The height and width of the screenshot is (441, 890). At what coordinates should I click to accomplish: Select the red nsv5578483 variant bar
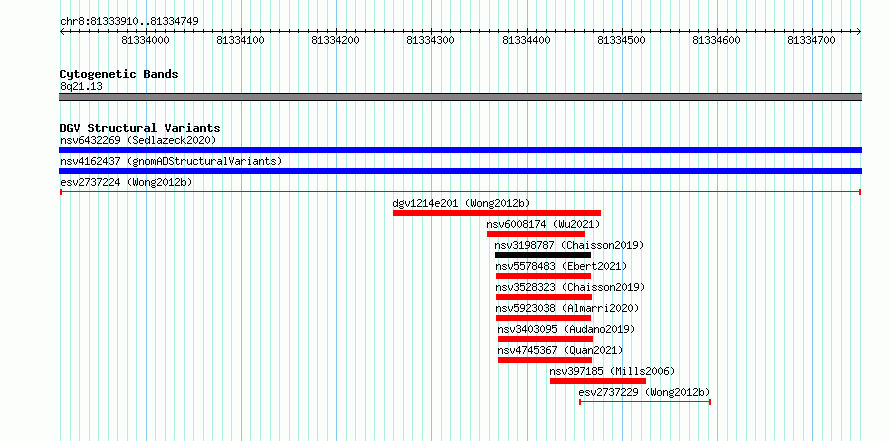pyautogui.click(x=544, y=276)
